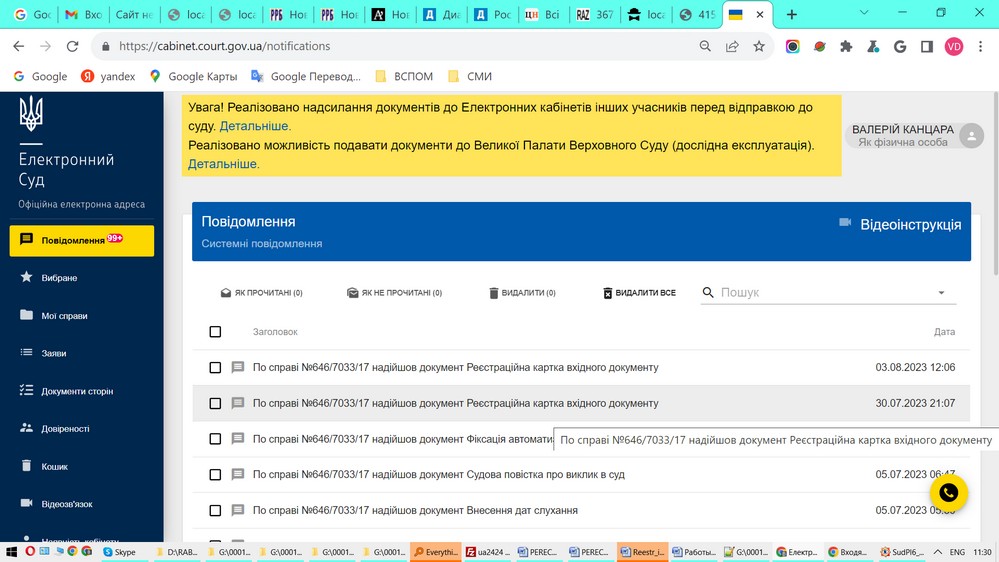This screenshot has height=562, width=999.
Task: Follow the first Детальніше link in banner
Action: click(x=254, y=126)
